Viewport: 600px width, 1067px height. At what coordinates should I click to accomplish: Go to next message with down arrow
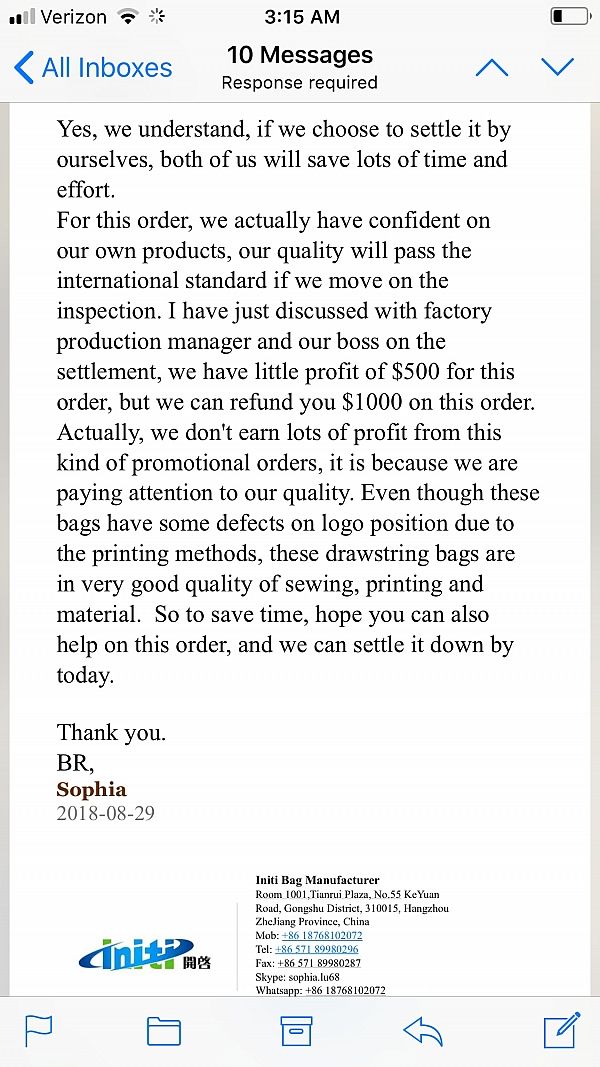[x=557, y=67]
